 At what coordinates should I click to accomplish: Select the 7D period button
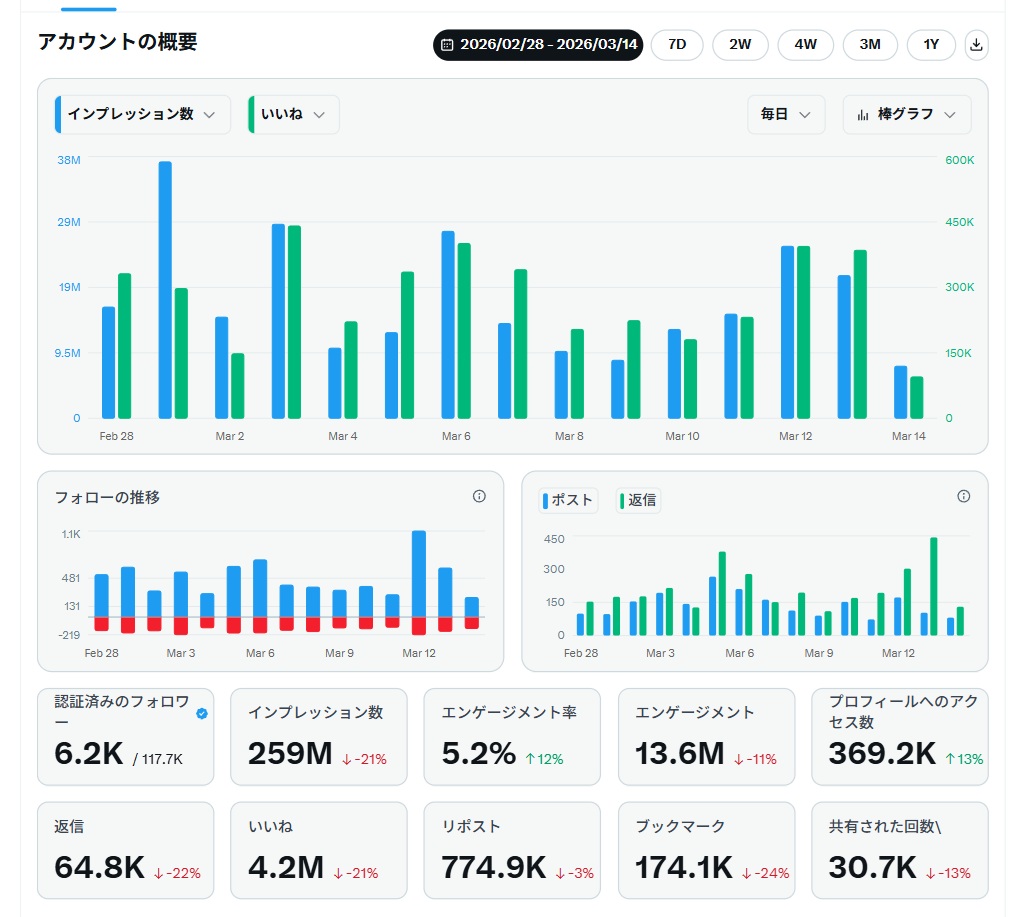(677, 44)
